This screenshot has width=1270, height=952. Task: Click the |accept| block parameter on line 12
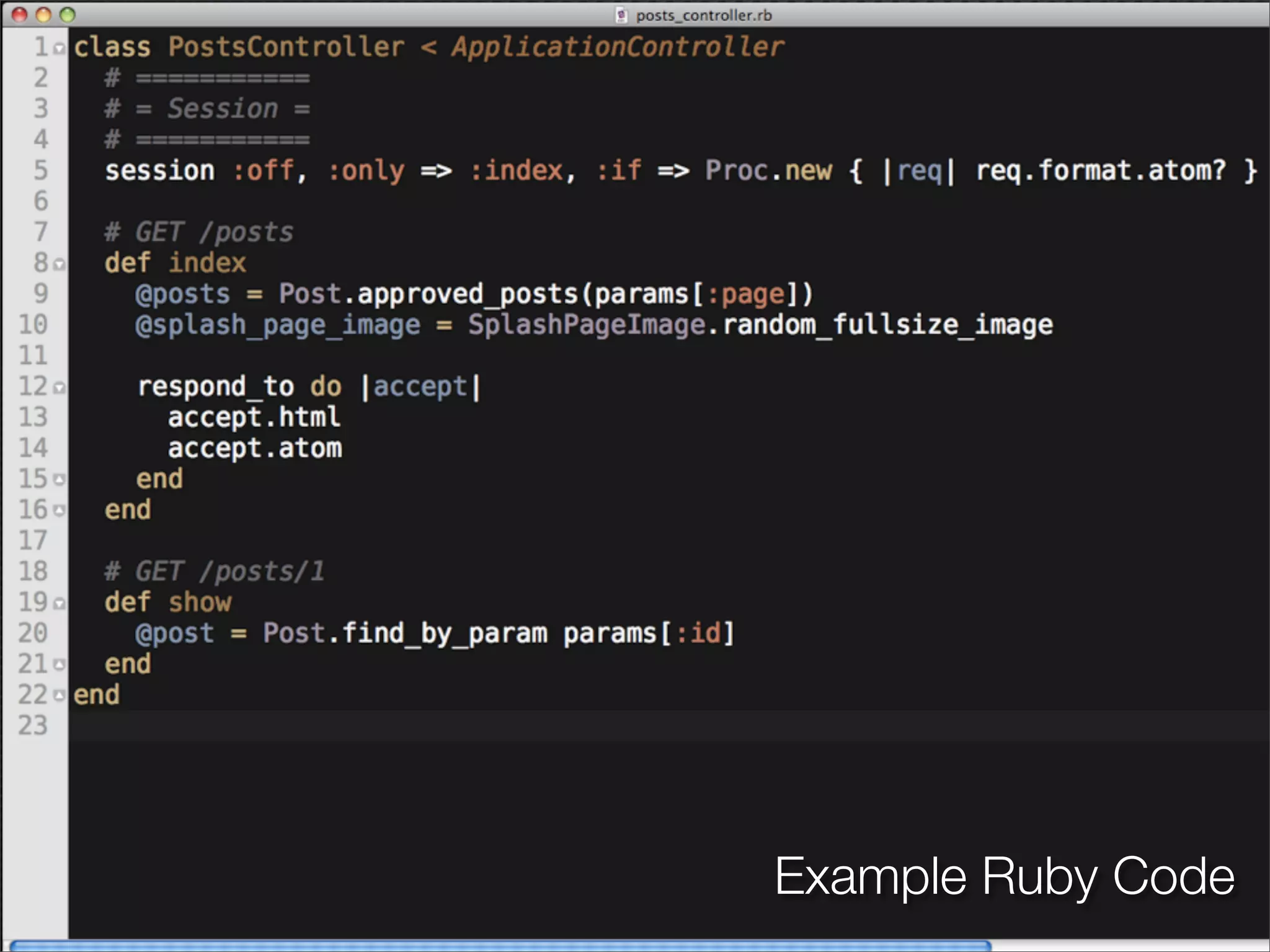tap(421, 387)
